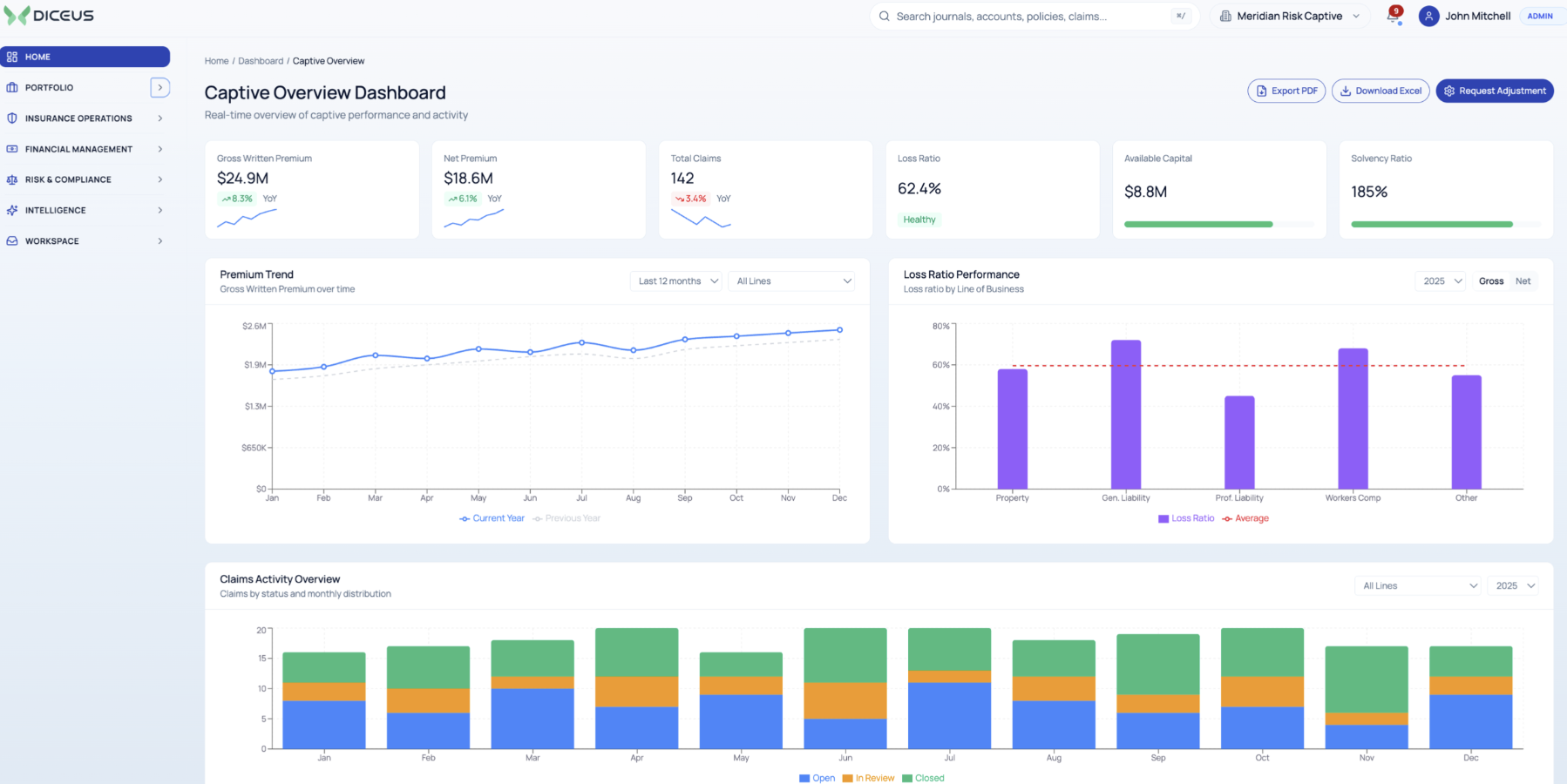
Task: Click the Request Adjustment button
Action: [1495, 91]
